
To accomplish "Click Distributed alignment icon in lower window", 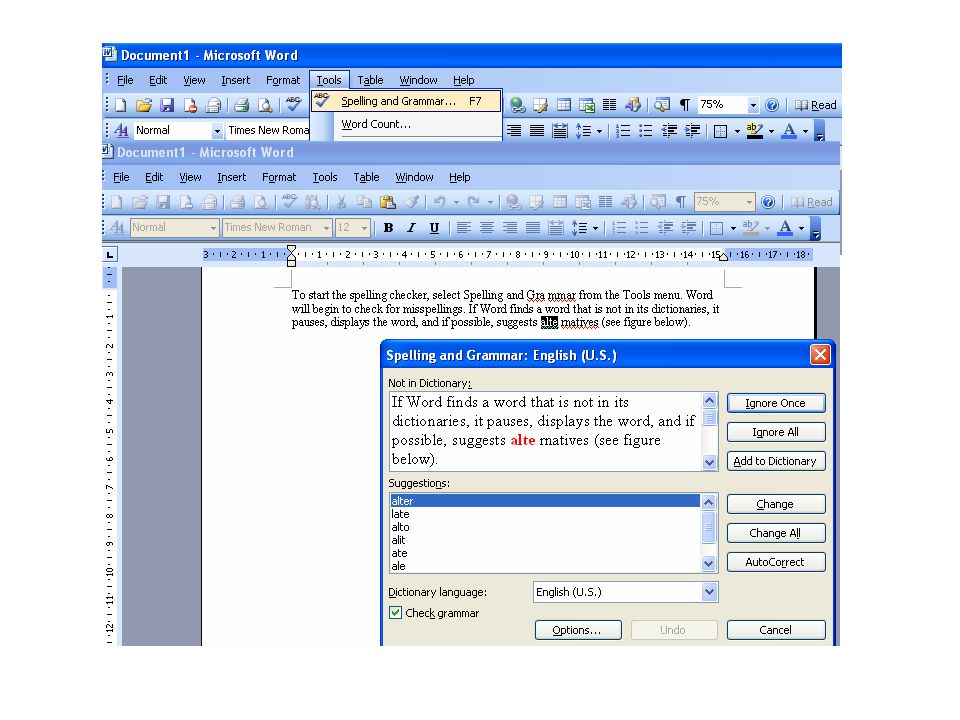I will point(556,228).
